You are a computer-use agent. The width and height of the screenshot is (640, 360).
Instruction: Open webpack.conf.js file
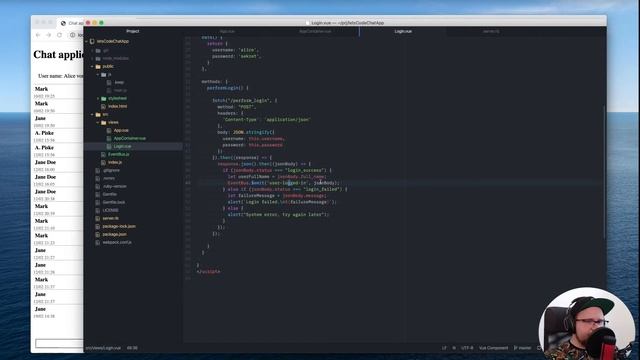117,242
